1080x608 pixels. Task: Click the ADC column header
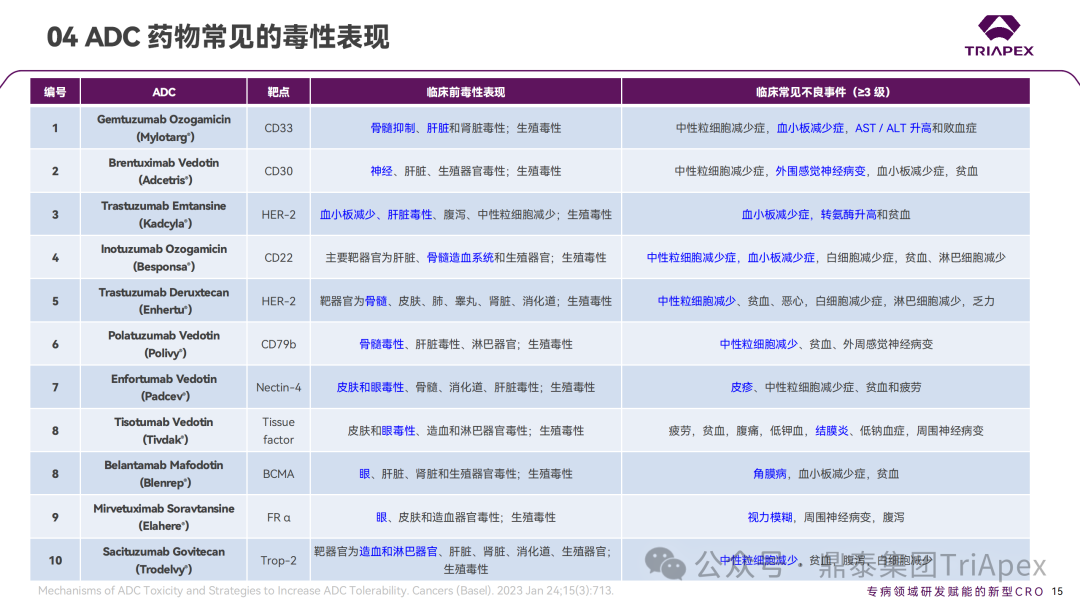click(x=162, y=91)
